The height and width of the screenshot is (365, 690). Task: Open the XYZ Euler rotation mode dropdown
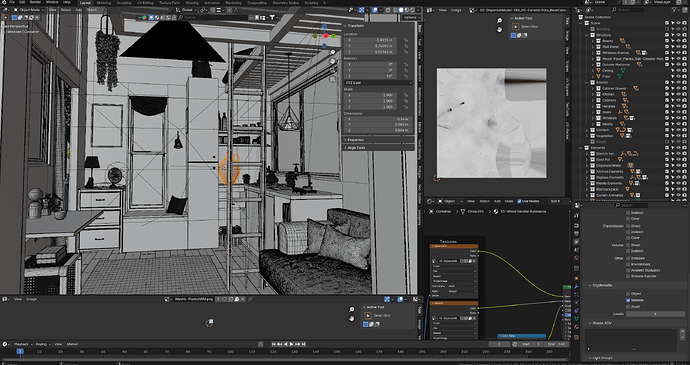coord(378,82)
